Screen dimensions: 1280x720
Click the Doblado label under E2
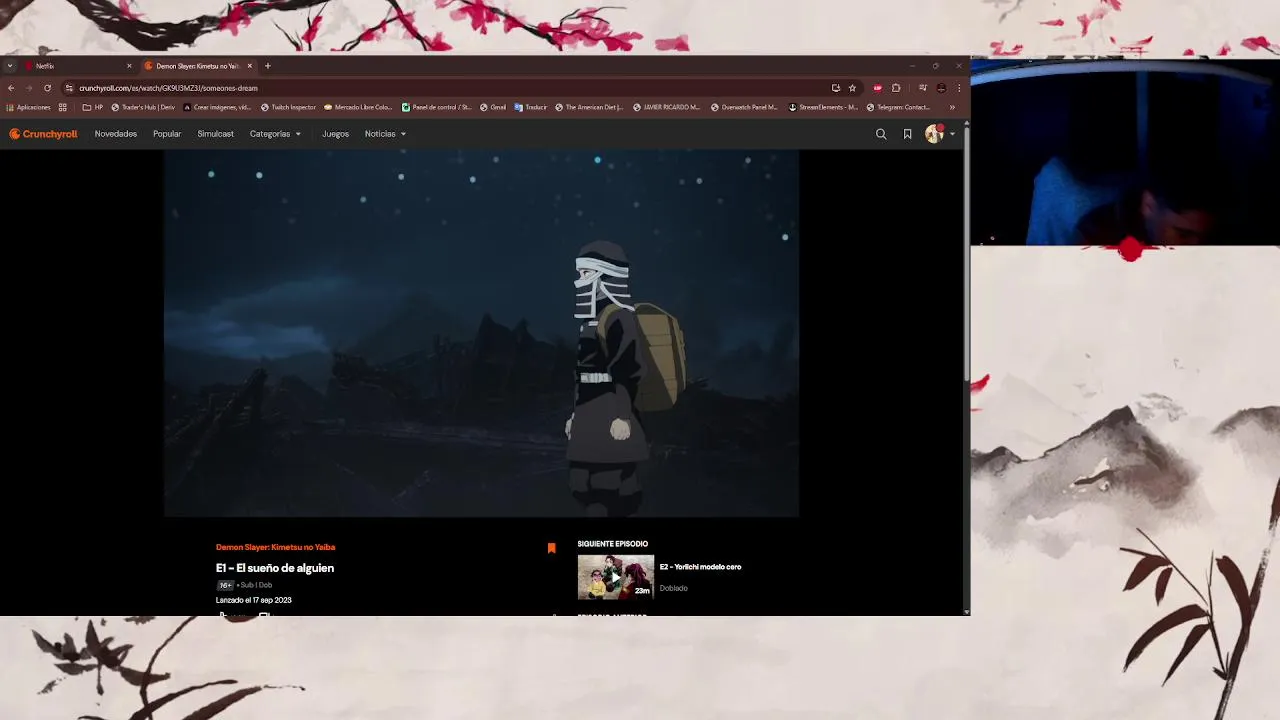coord(673,588)
